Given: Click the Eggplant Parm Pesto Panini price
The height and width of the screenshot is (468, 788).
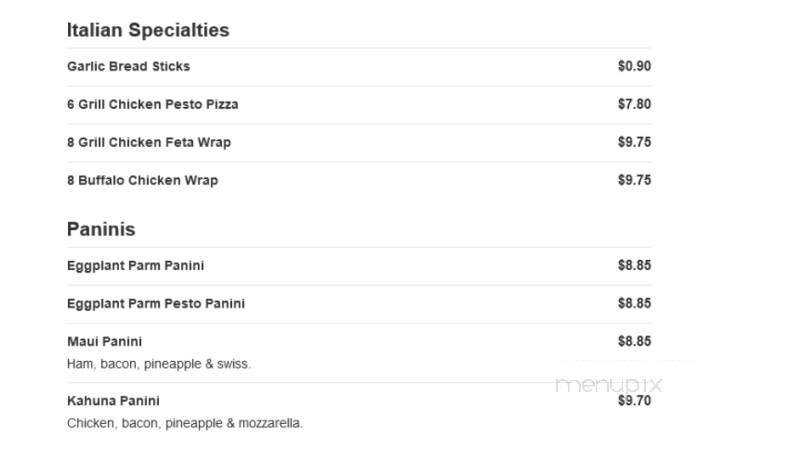Looking at the screenshot, I should point(634,303).
